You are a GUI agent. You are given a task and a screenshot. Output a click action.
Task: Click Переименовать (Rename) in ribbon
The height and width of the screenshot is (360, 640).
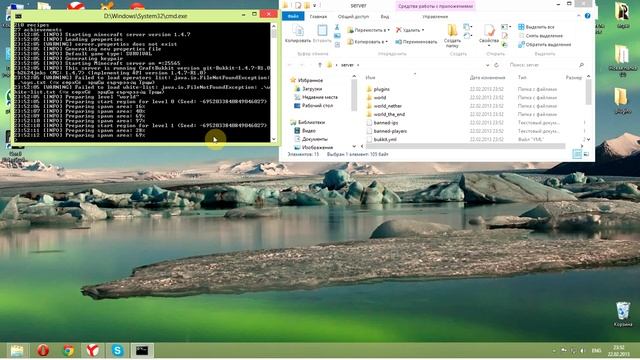click(x=416, y=42)
